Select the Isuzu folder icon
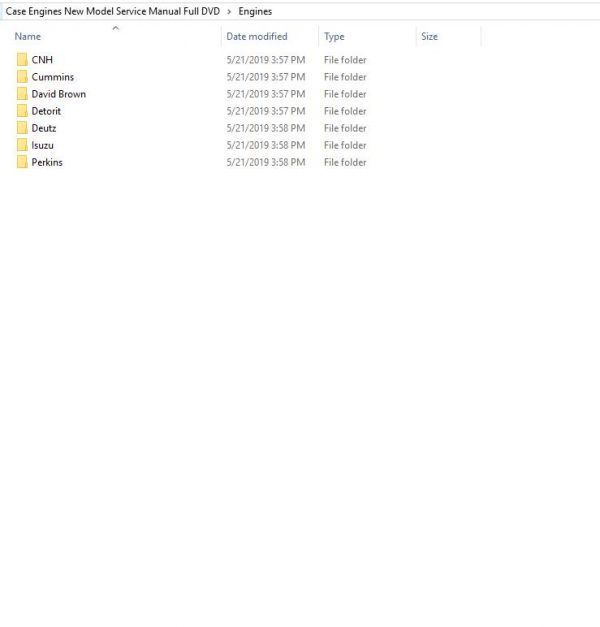This screenshot has height=627, width=600. coord(22,145)
